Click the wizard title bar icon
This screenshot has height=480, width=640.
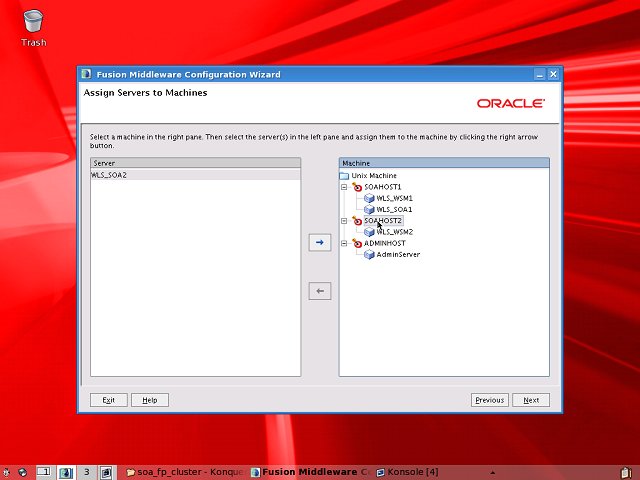86,74
